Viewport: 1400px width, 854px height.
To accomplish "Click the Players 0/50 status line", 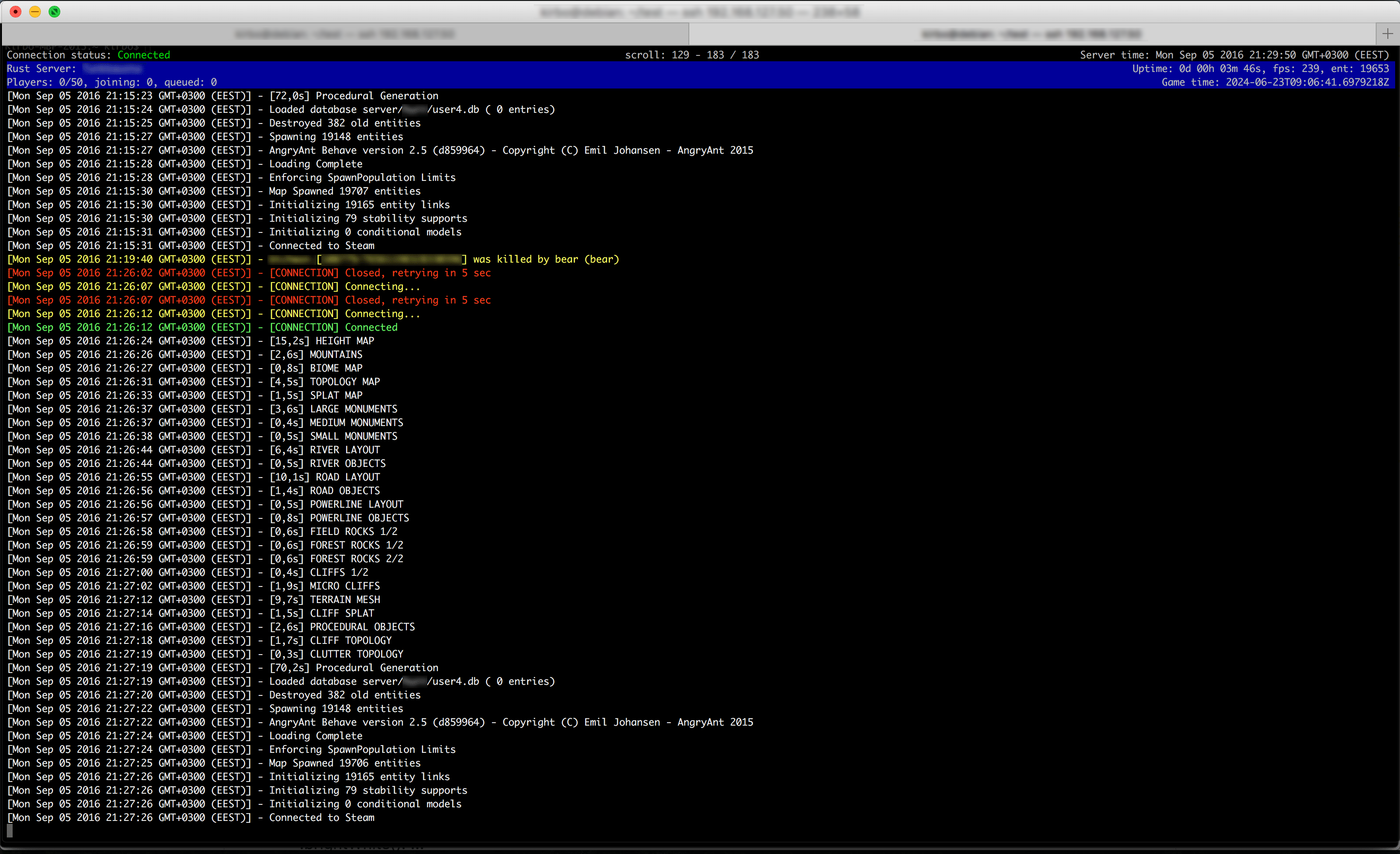I will pos(111,82).
